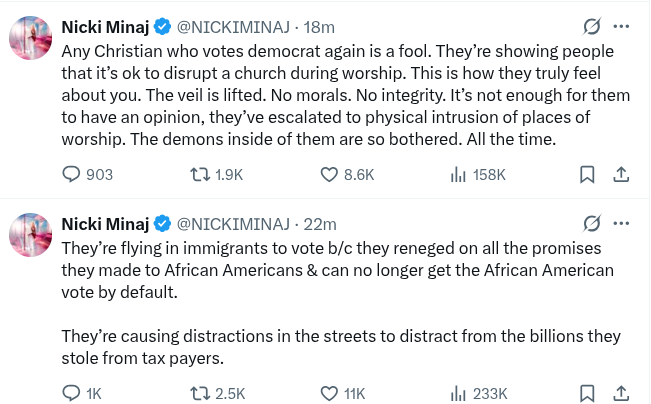Viewport: 651px width, 404px height.
Task: Open Nicki Minaj profile name on first tweet
Action: [x=105, y=26]
